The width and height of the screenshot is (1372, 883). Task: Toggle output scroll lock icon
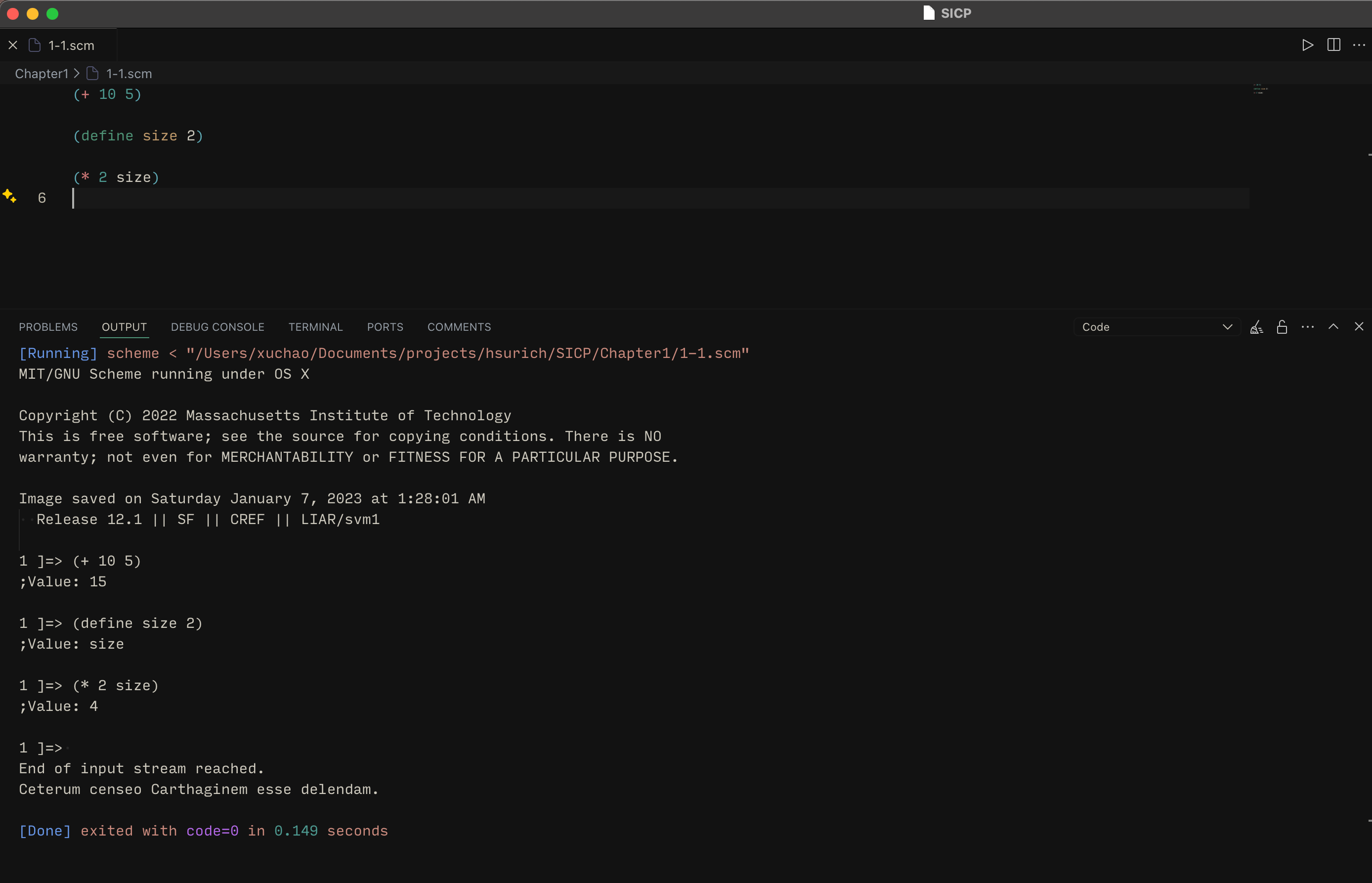tap(1282, 327)
